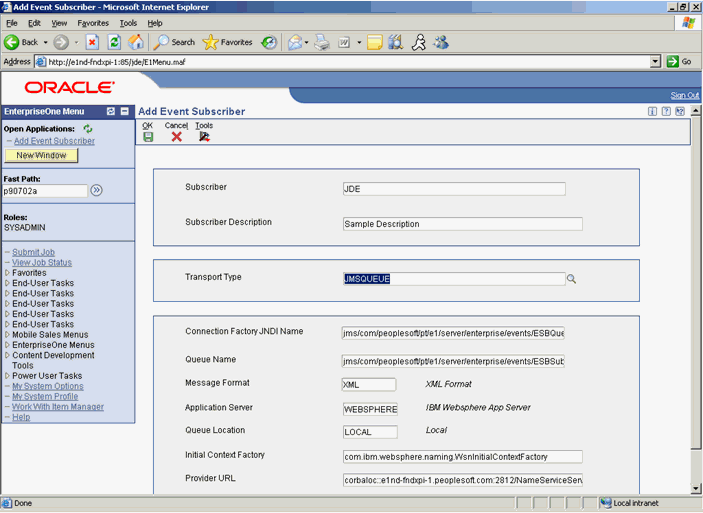This screenshot has width=703, height=513.
Task: Click the EnterpriseOne Menu refresh icon
Action: point(111,111)
